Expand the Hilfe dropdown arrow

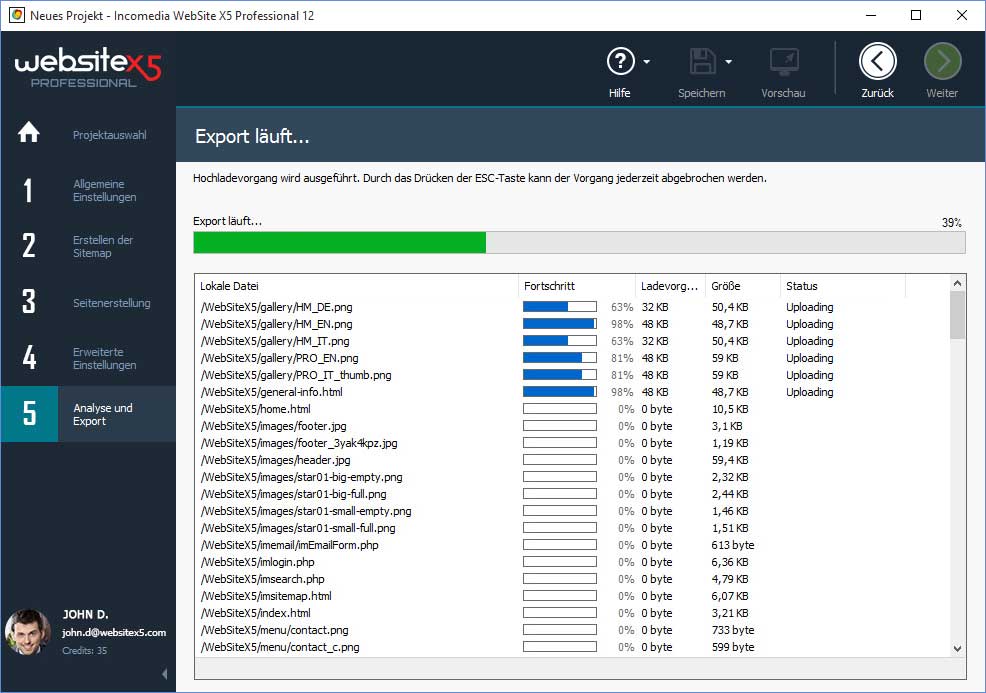647,62
